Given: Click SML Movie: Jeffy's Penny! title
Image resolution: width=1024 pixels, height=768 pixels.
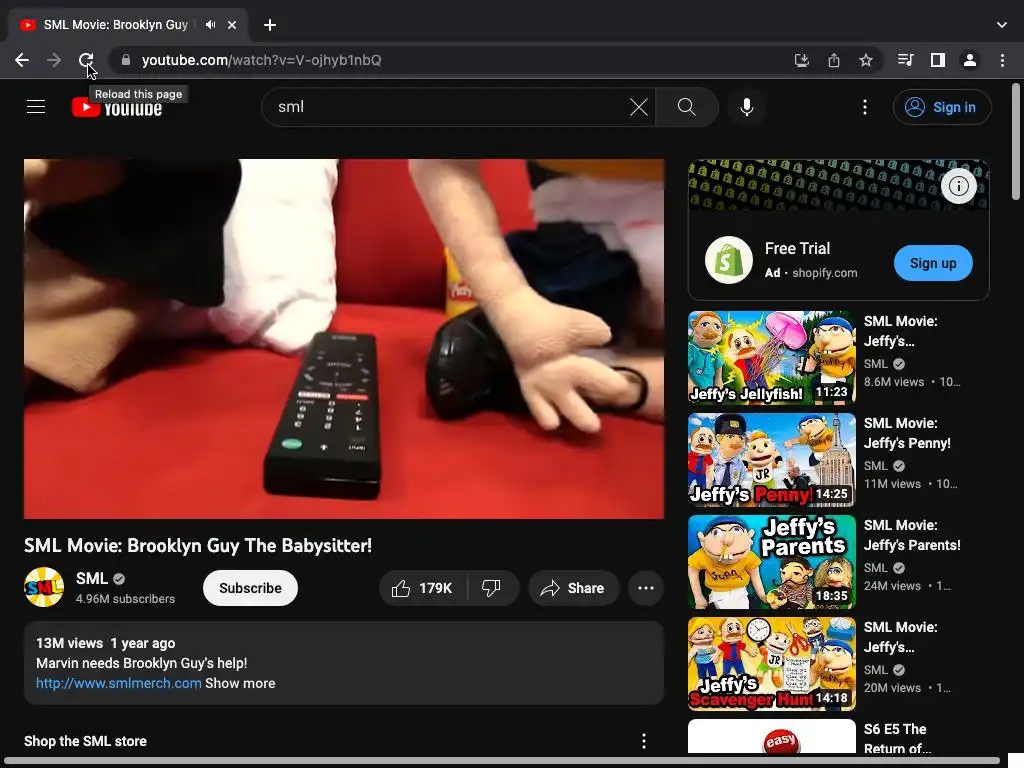Looking at the screenshot, I should [907, 433].
